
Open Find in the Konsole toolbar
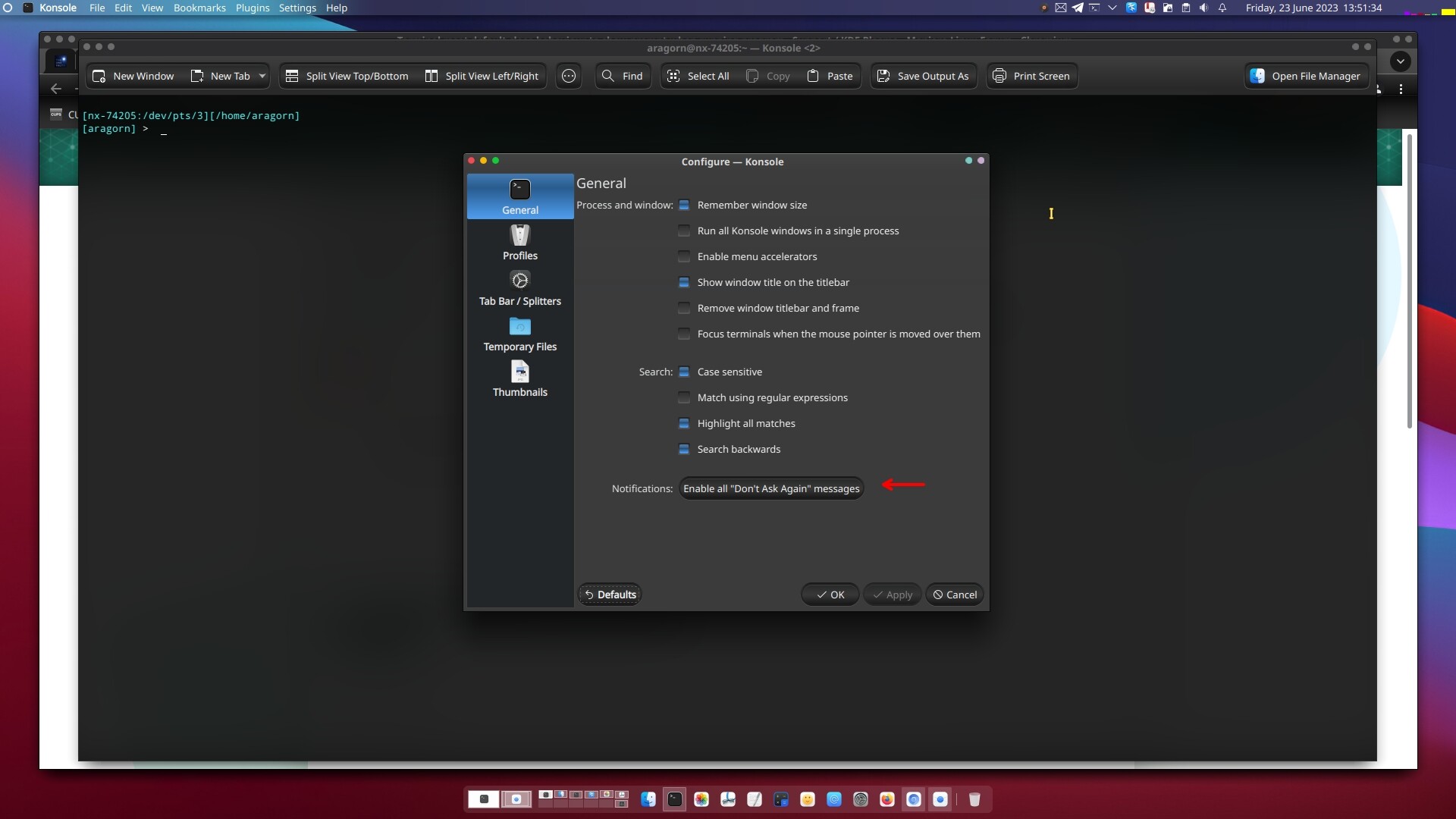pyautogui.click(x=623, y=76)
